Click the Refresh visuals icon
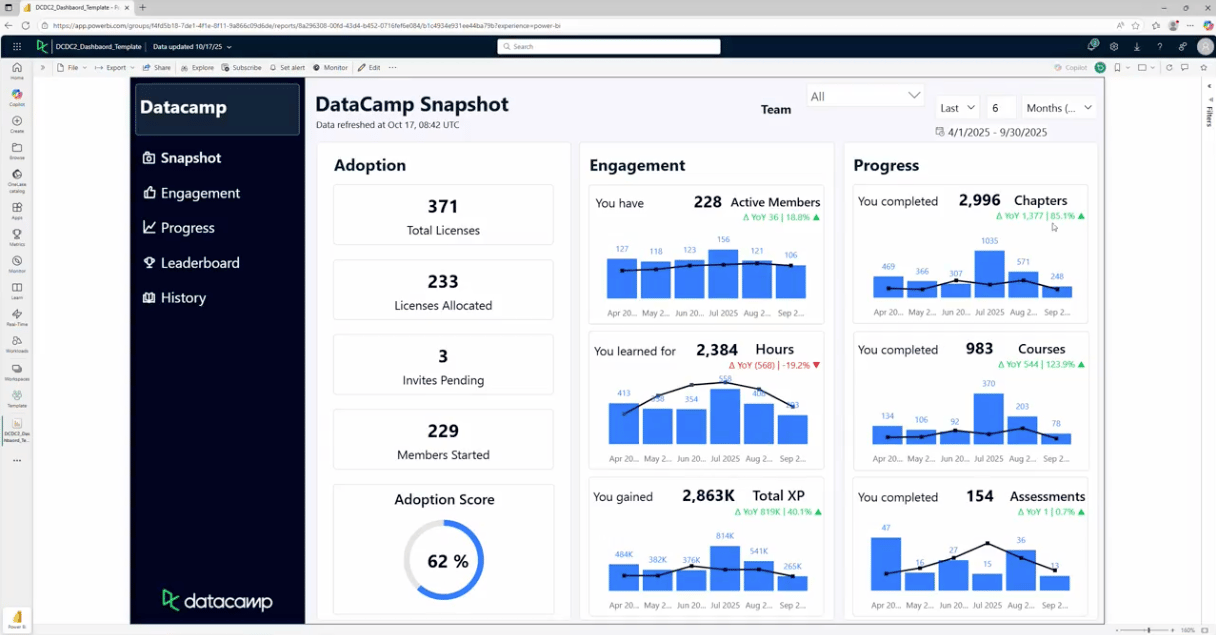1216x635 pixels. pyautogui.click(x=1169, y=68)
